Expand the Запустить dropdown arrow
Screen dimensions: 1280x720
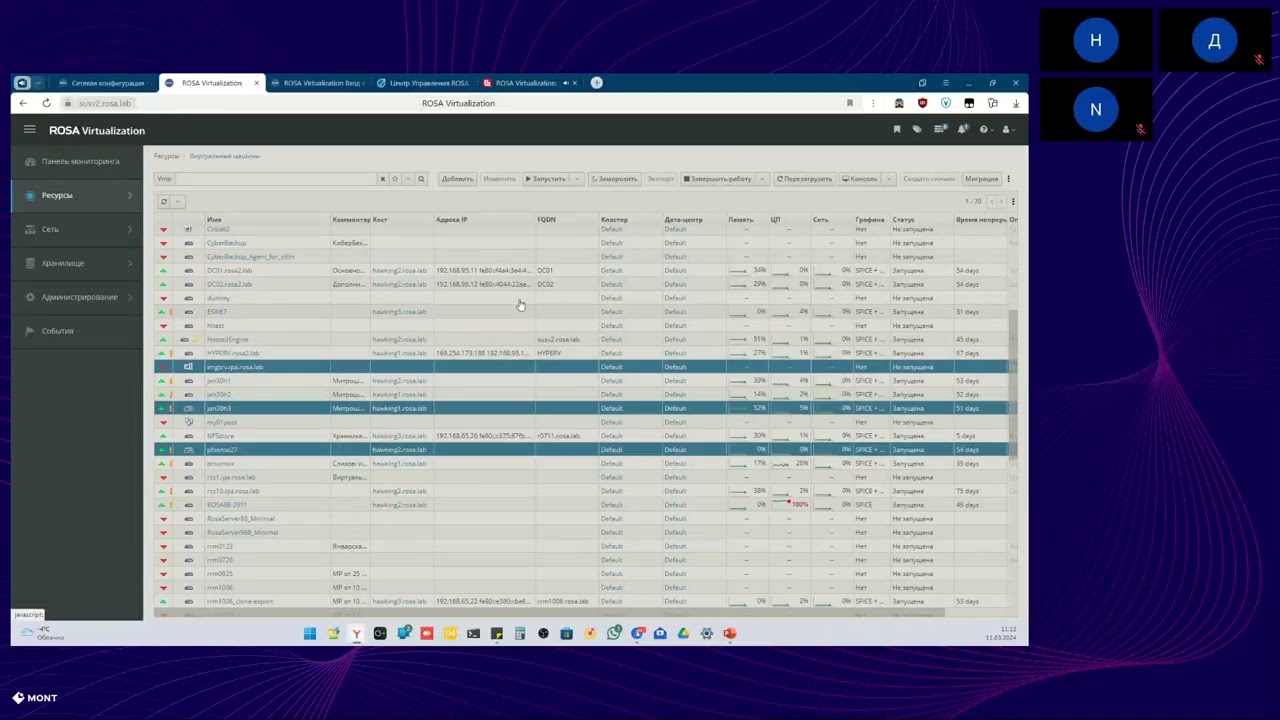pyautogui.click(x=577, y=179)
